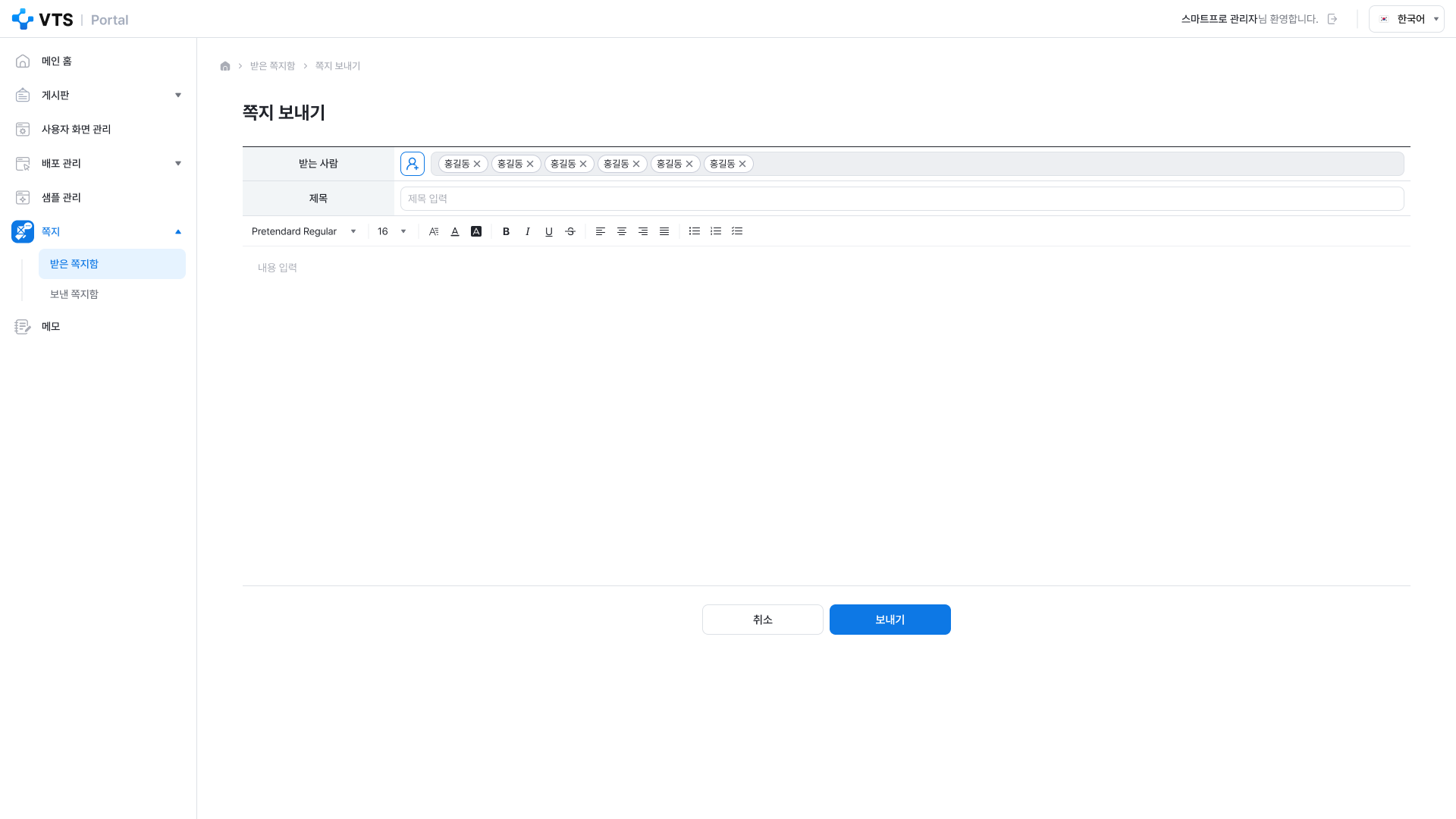Click the 배포 관리 sidebar icon
The image size is (1456, 819).
tap(23, 163)
